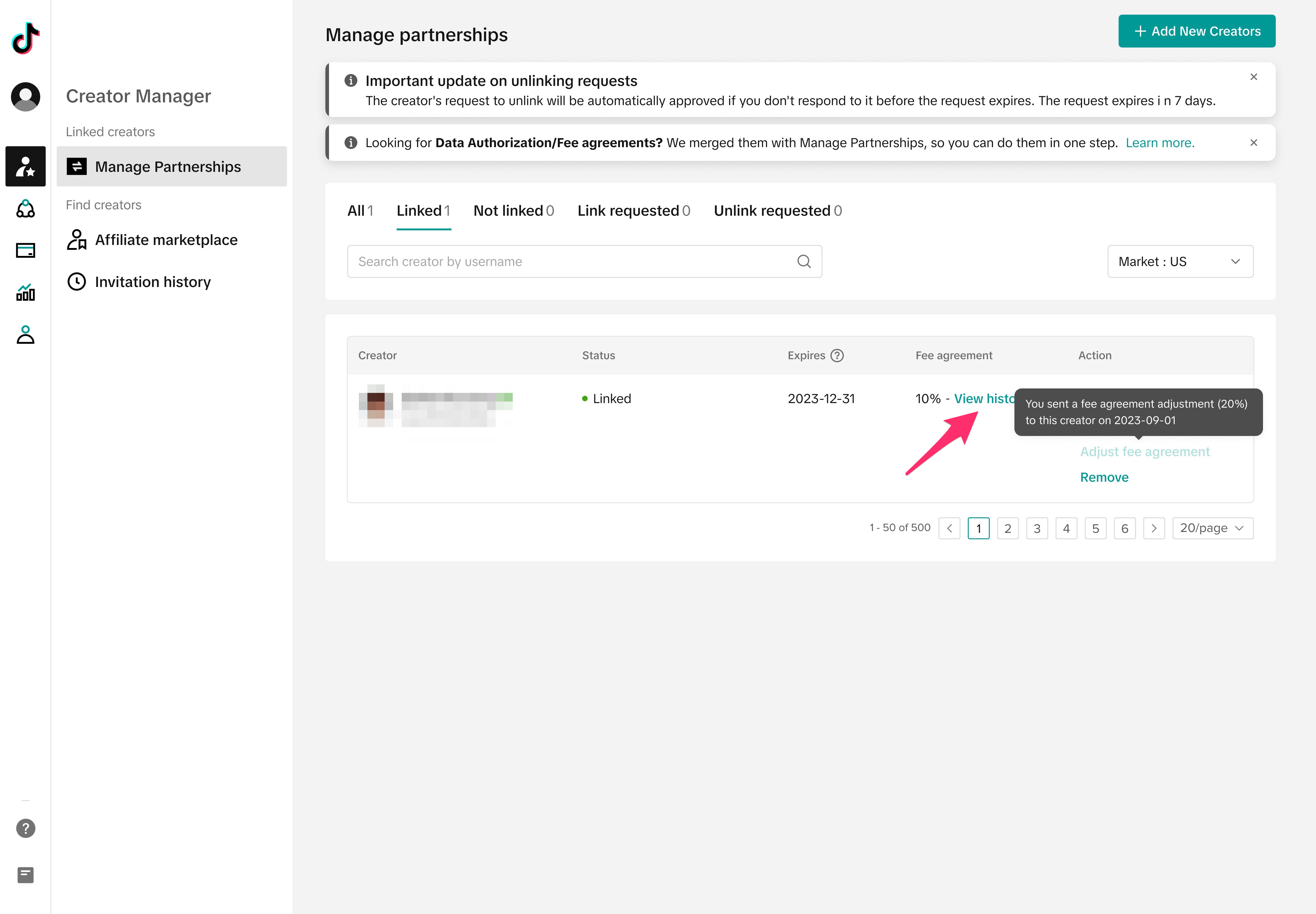Viewport: 1316px width, 914px height.
Task: Go to next page with right chevron
Action: click(1153, 528)
